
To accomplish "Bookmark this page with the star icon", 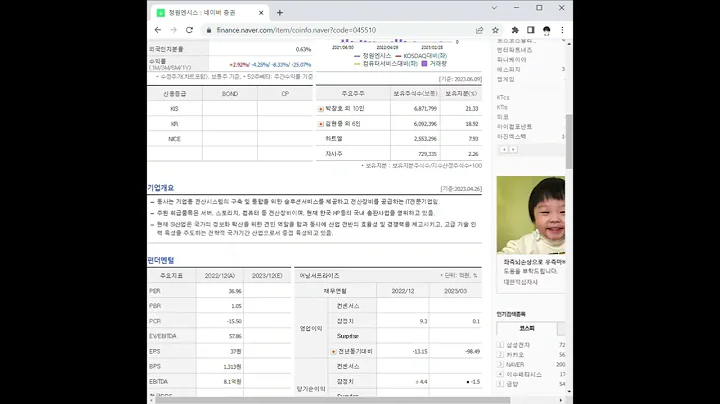I will pyautogui.click(x=495, y=30).
